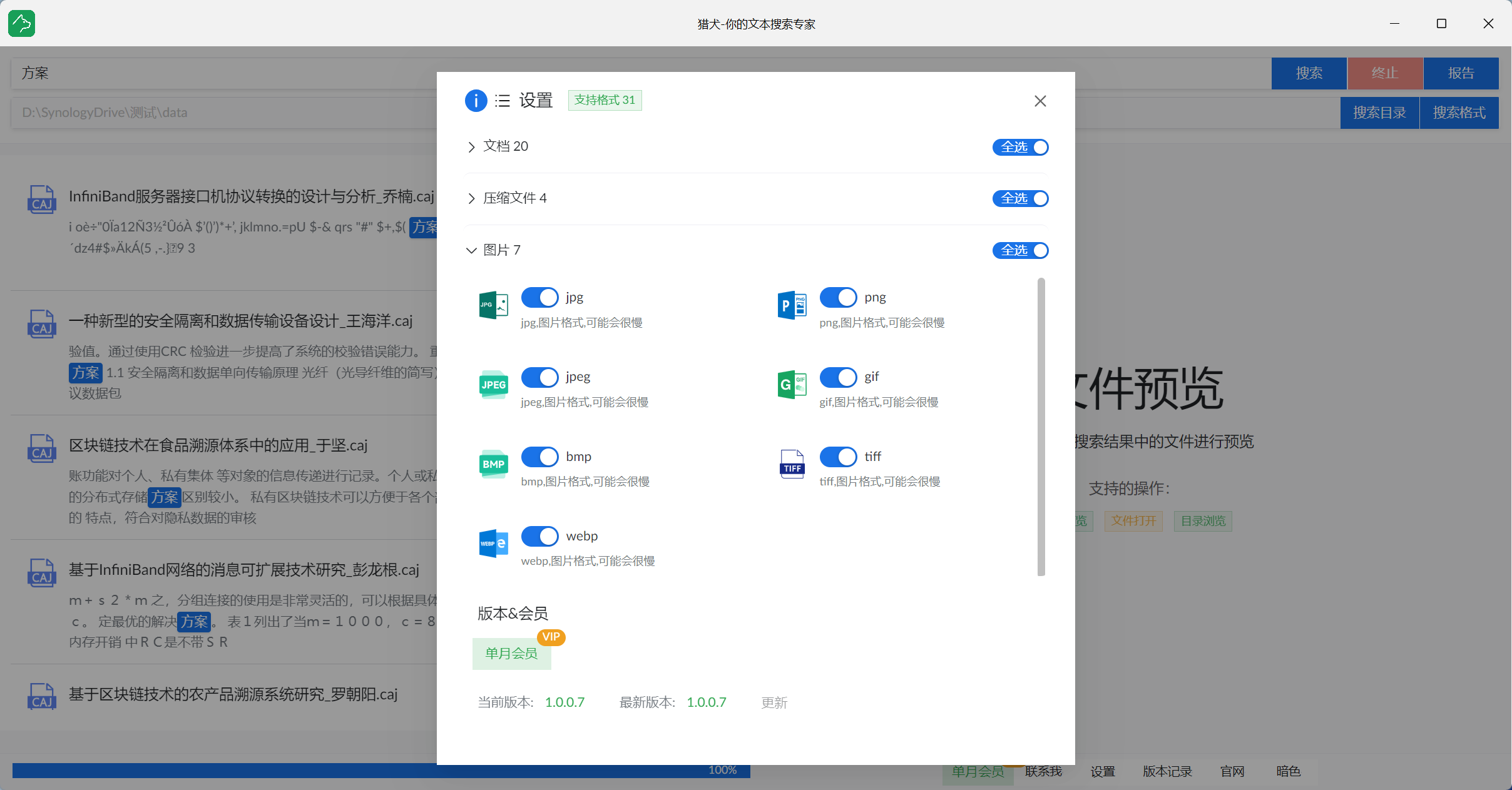Image resolution: width=1512 pixels, height=790 pixels.
Task: Click the 更新 link next to the version
Action: click(774, 702)
